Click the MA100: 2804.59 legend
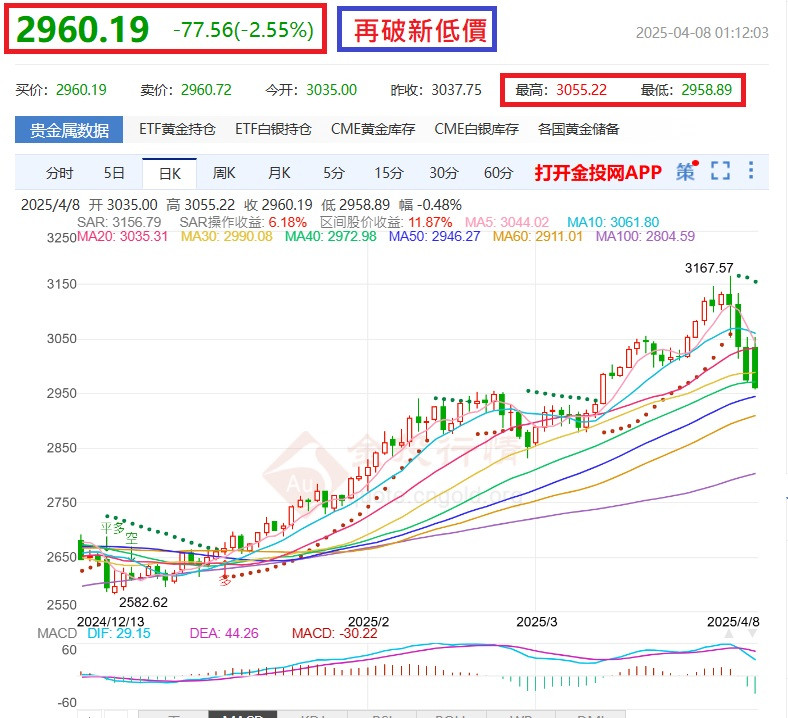Viewport: 788px width, 718px height. pyautogui.click(x=645, y=236)
